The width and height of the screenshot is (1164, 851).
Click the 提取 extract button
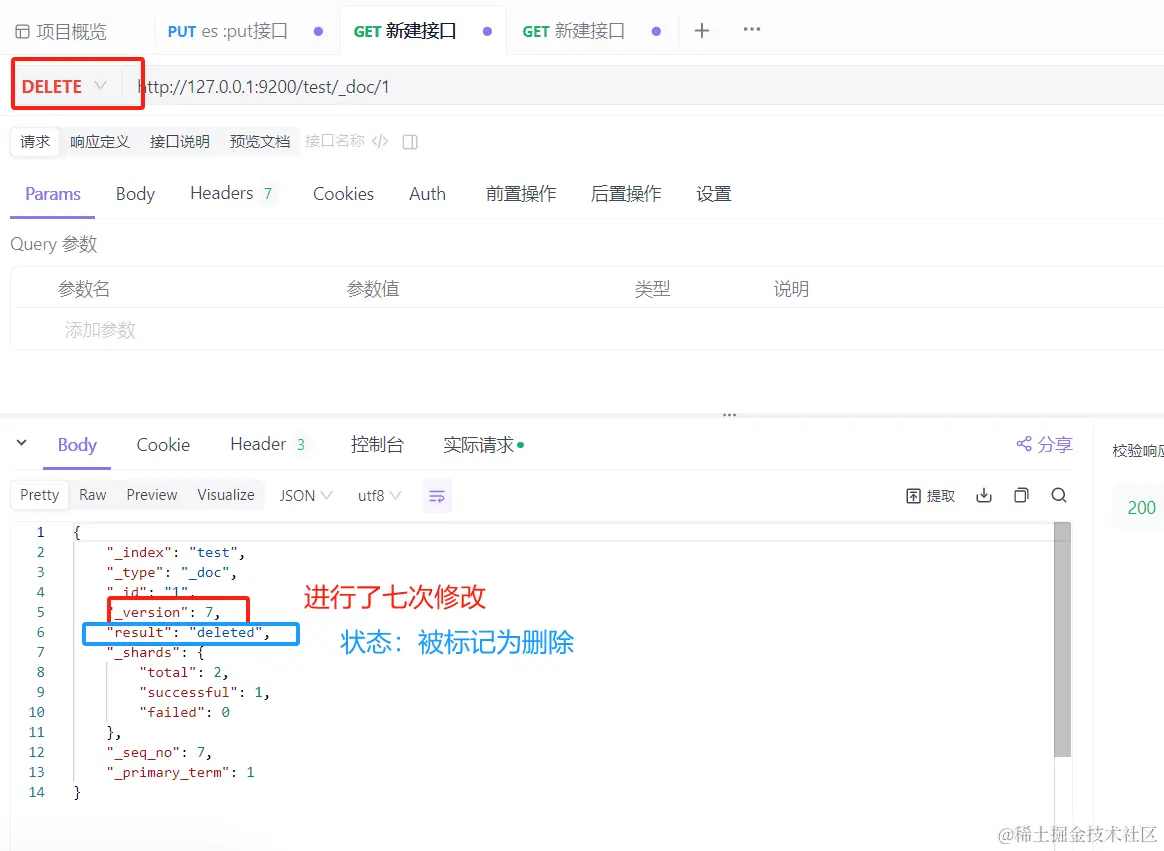click(930, 495)
